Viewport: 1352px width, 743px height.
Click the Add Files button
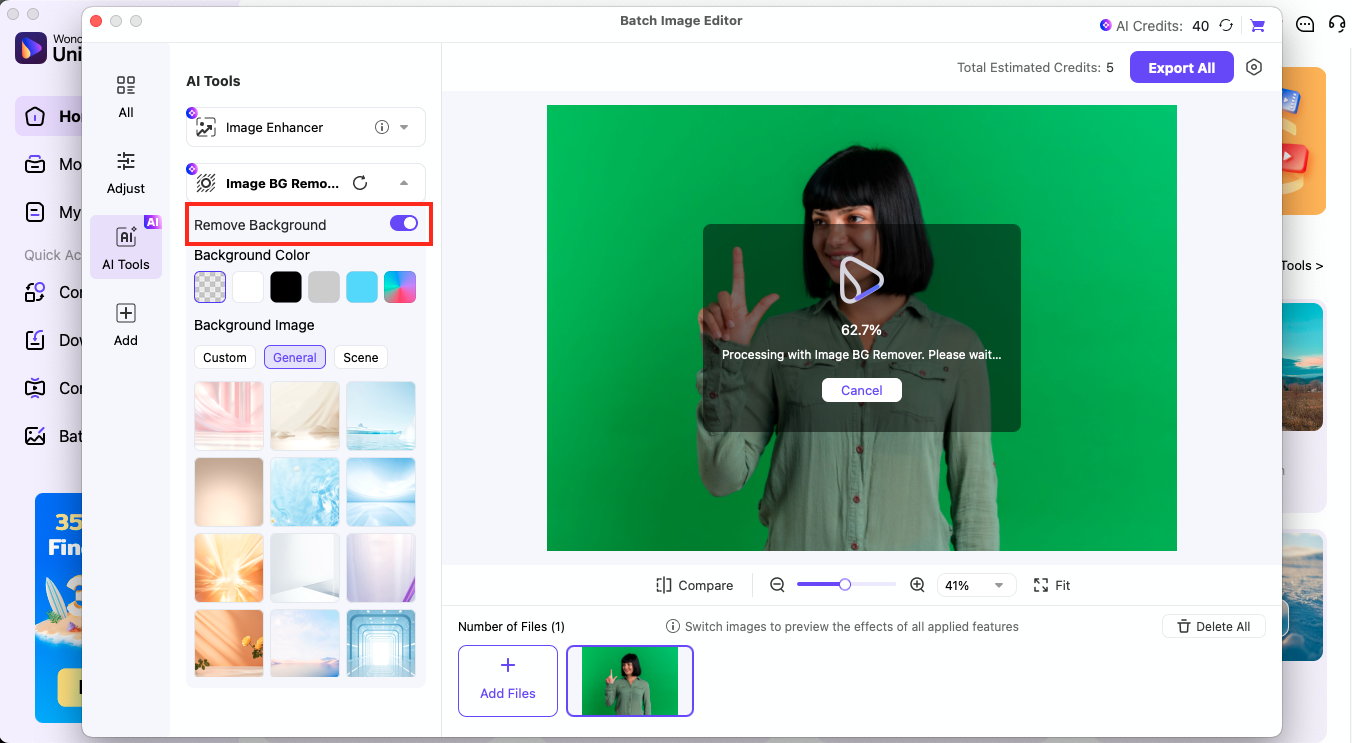pos(508,681)
